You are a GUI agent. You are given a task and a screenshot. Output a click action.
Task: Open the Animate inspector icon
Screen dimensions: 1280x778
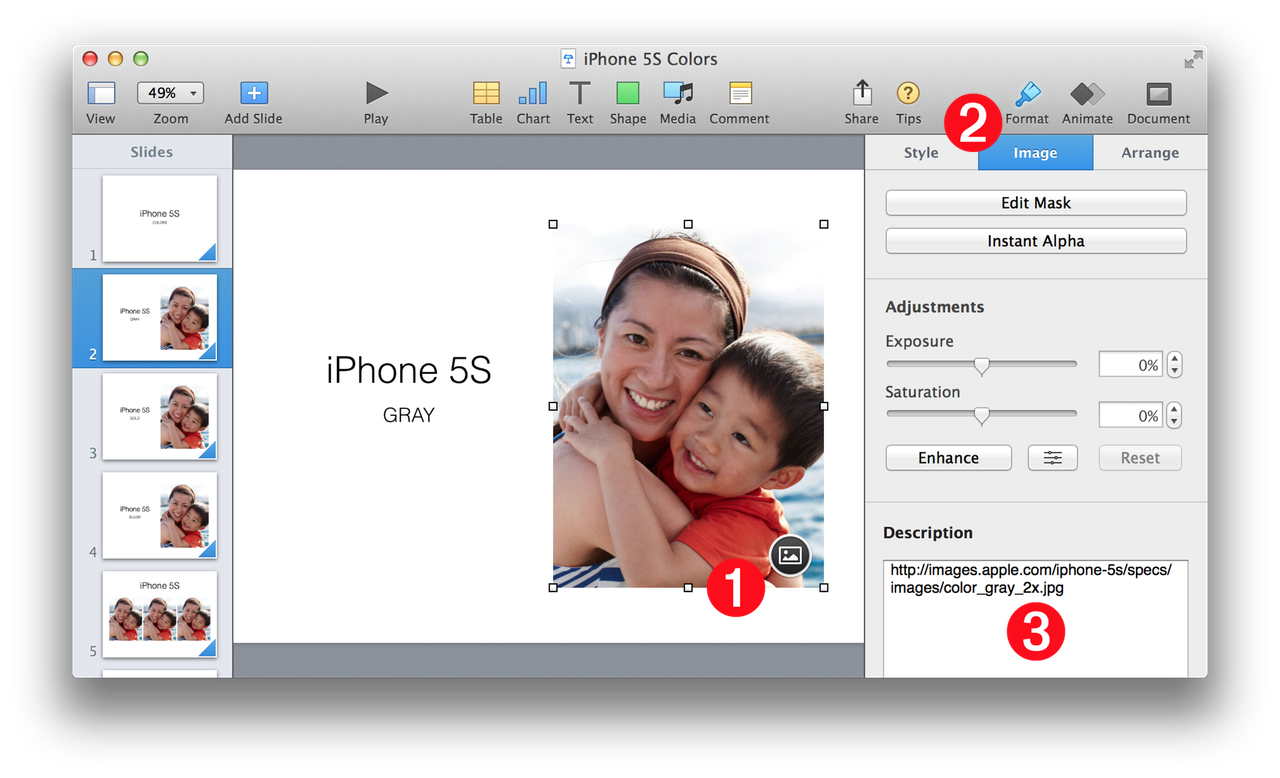(1087, 93)
